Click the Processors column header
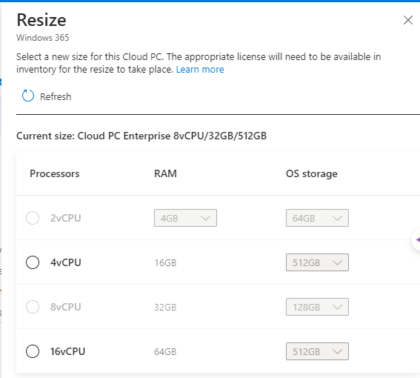The width and height of the screenshot is (420, 378). point(55,174)
